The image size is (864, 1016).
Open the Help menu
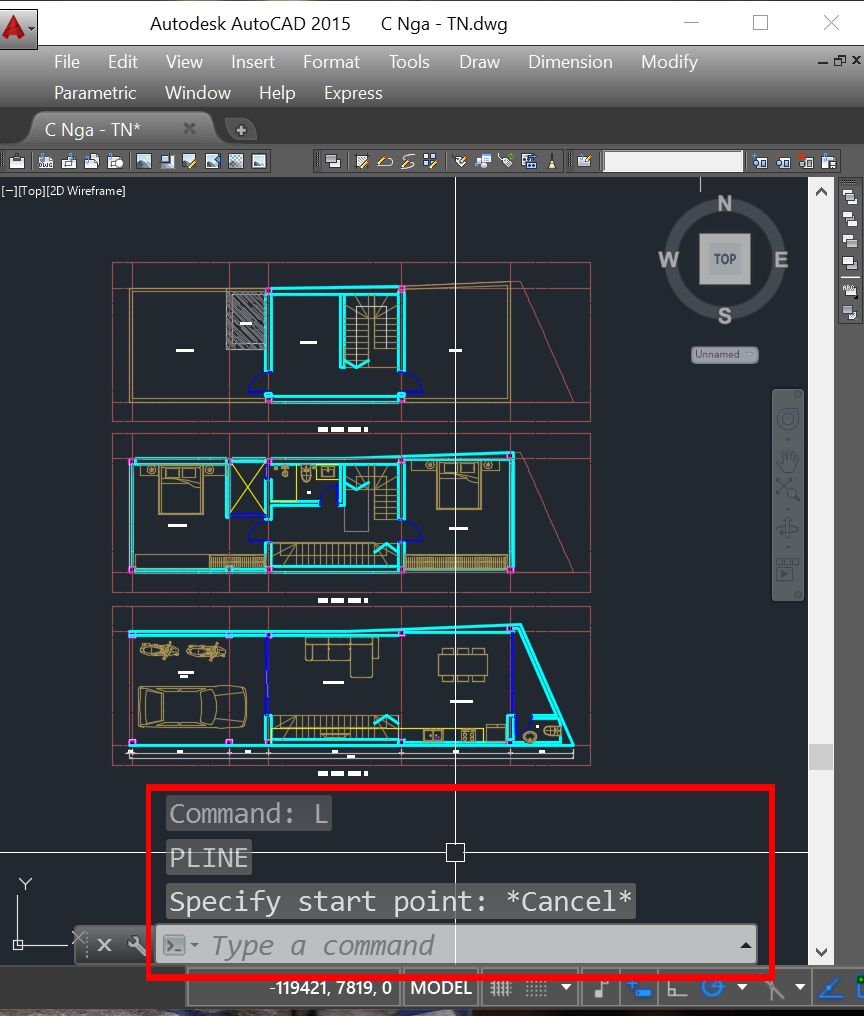[x=277, y=93]
